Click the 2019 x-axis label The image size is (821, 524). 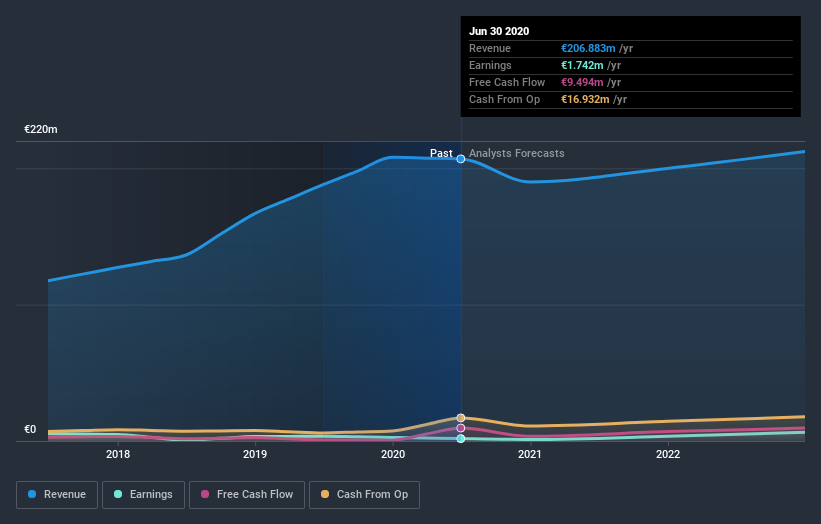pyautogui.click(x=255, y=454)
